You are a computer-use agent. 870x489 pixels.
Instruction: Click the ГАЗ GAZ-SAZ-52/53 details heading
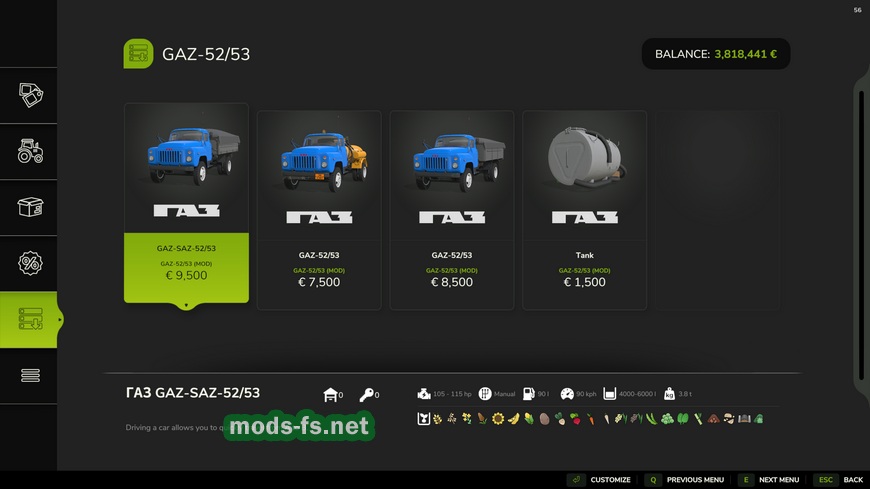tap(193, 392)
